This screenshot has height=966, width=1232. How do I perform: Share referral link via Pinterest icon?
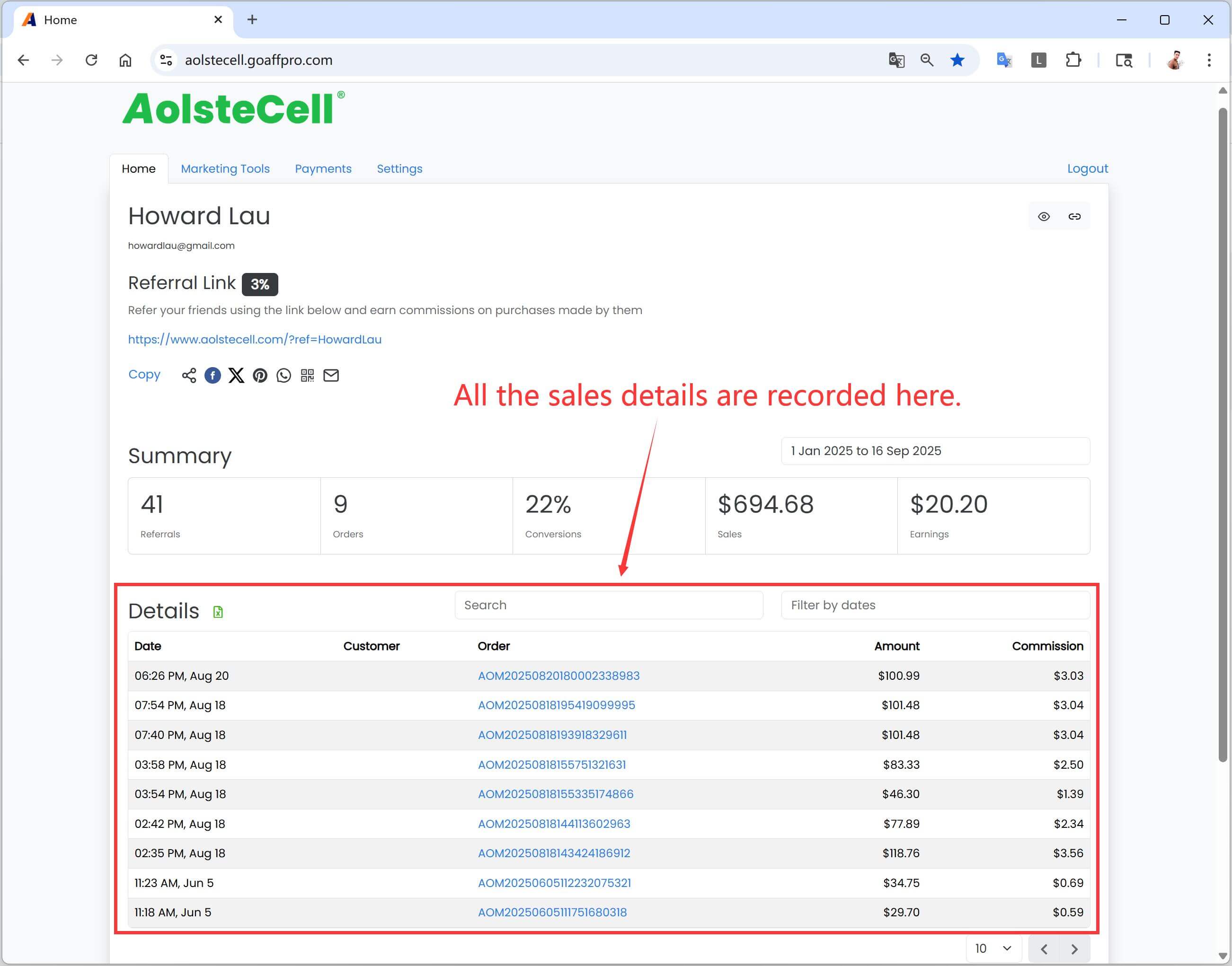point(260,376)
